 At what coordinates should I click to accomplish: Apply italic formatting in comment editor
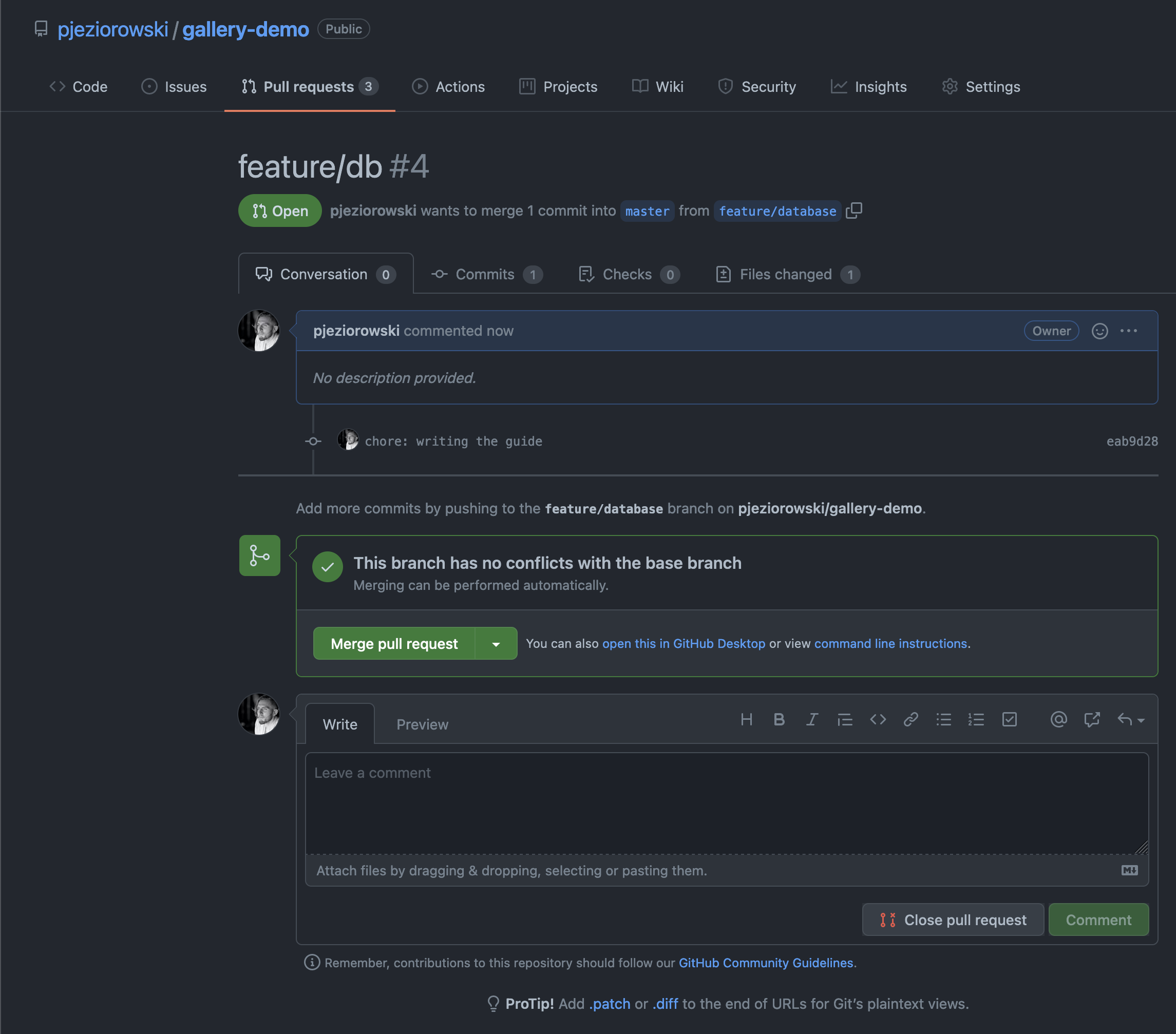(x=812, y=719)
